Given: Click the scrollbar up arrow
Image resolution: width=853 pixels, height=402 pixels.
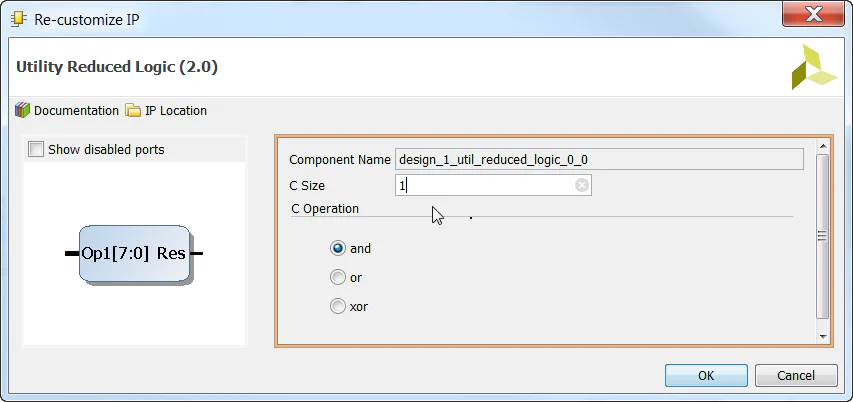Looking at the screenshot, I should pos(823,146).
